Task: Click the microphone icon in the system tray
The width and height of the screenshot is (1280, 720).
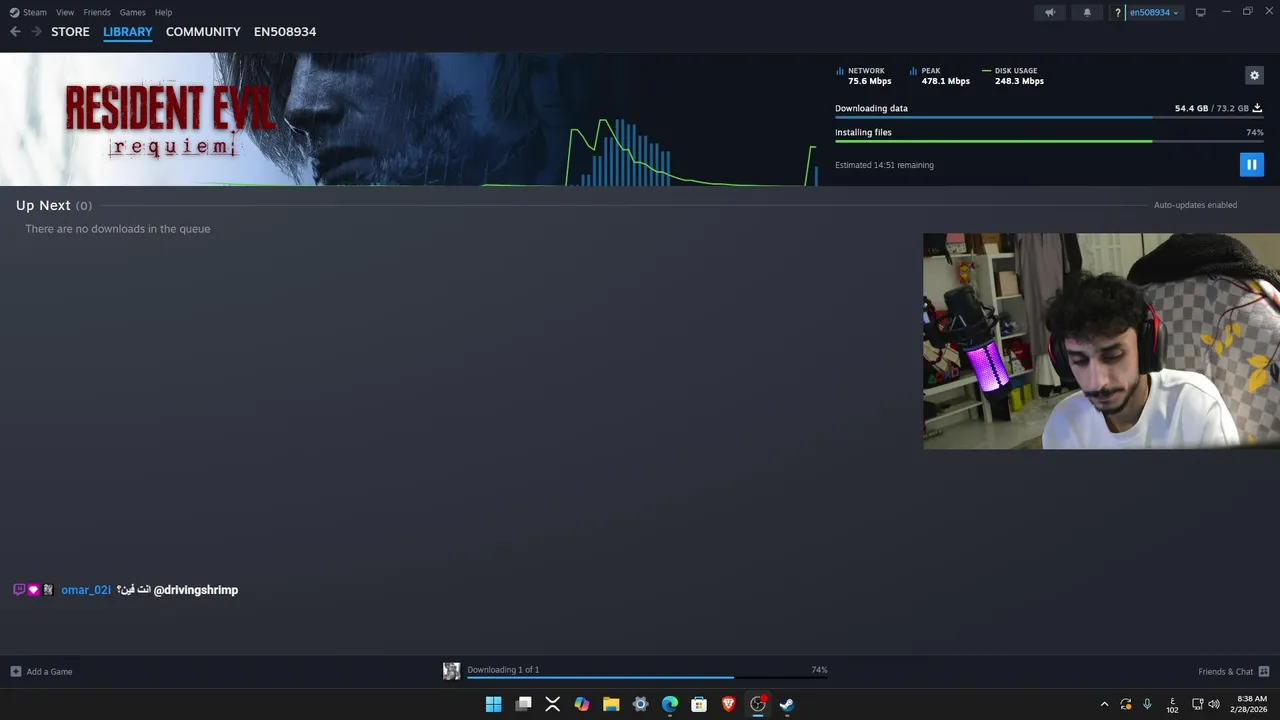Action: (1147, 704)
